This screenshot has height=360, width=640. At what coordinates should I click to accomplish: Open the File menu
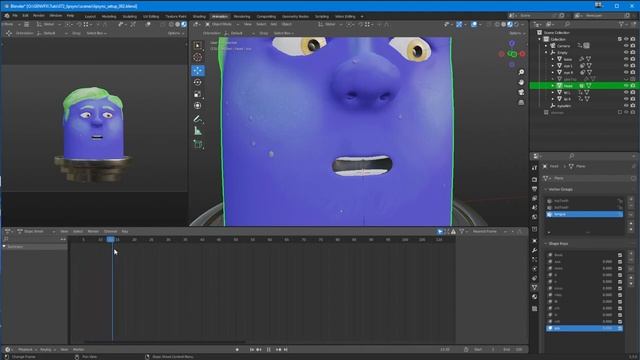coord(15,16)
